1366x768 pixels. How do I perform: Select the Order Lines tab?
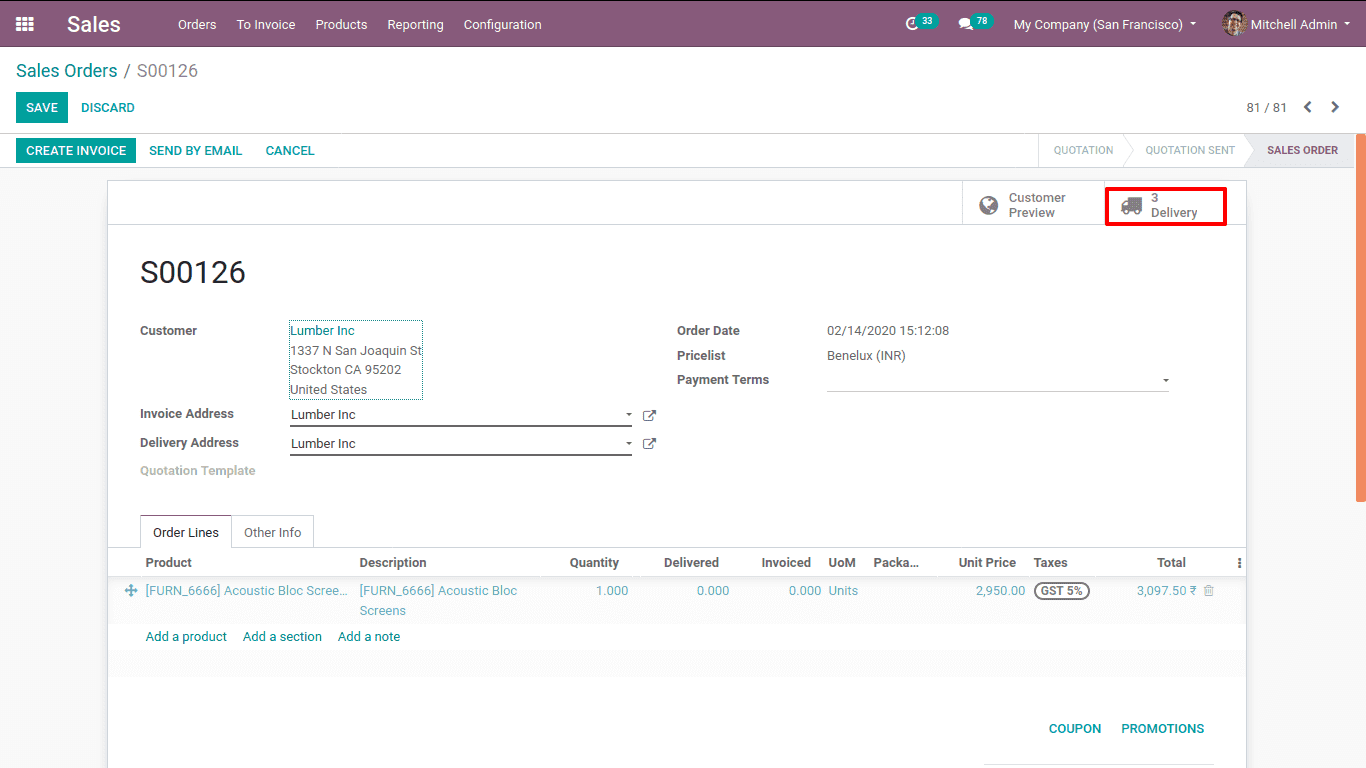(x=186, y=533)
